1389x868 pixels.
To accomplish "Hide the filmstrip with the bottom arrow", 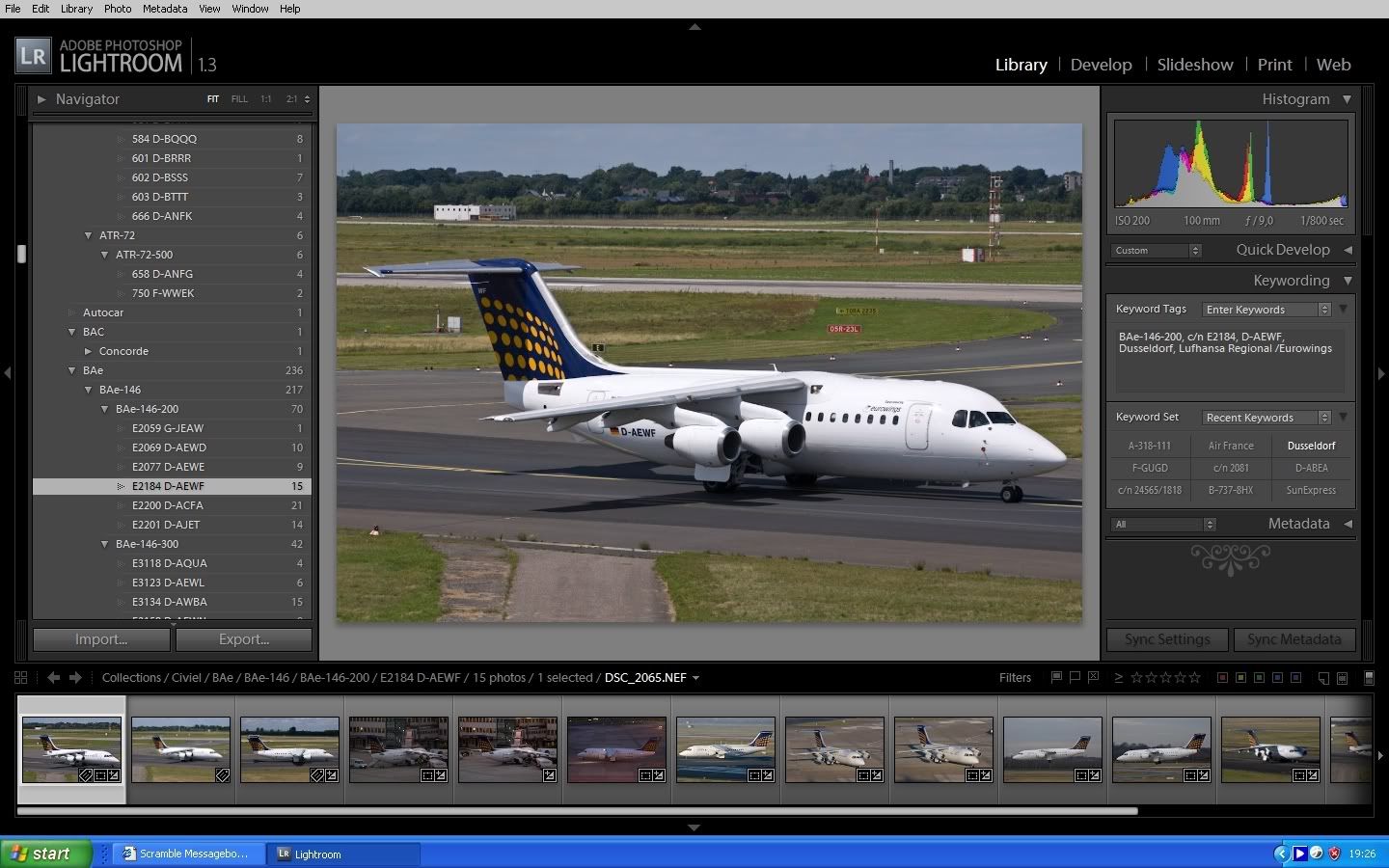I will click(x=694, y=827).
